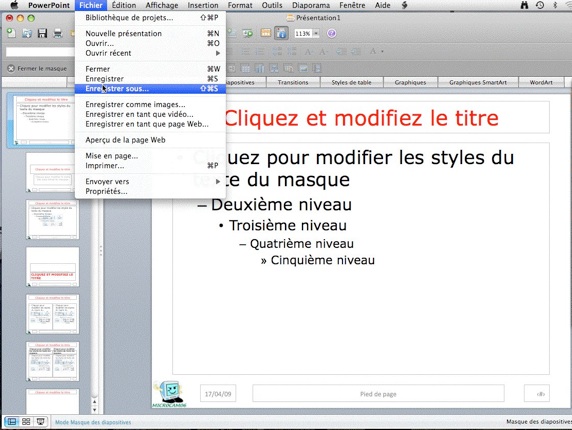Switch to the WordArt tab
Viewport: 572px width, 430px height.
tap(541, 82)
